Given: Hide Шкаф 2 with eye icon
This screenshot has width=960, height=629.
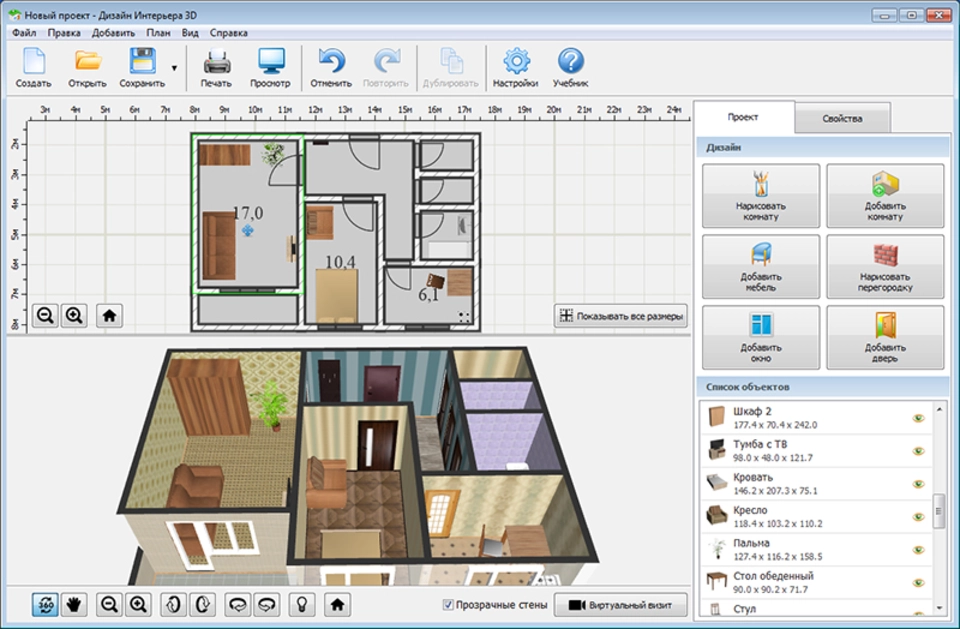Looking at the screenshot, I should 918,418.
